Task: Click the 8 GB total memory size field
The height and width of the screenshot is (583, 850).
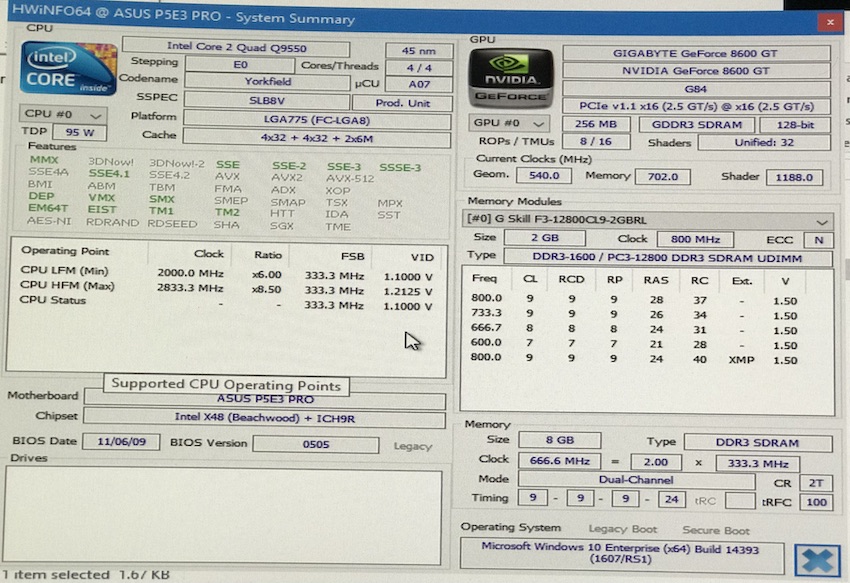Action: click(559, 440)
